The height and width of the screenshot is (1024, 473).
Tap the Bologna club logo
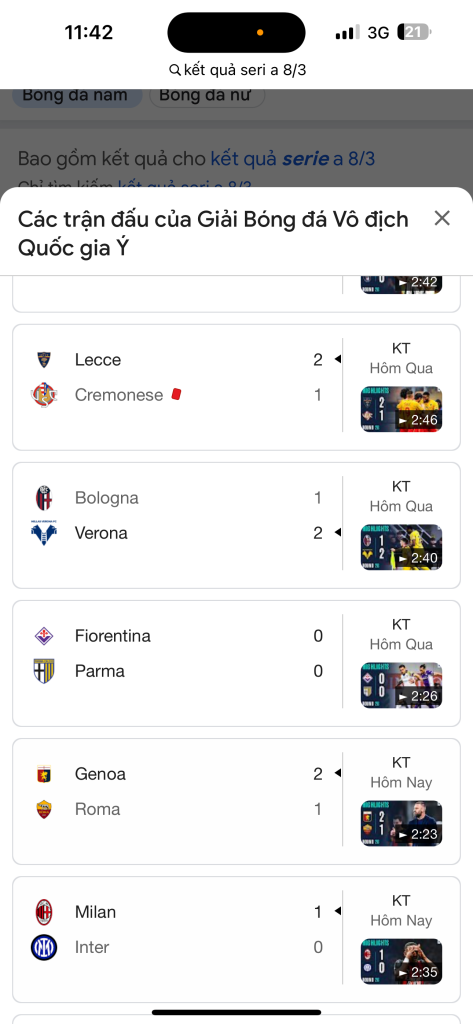44,498
